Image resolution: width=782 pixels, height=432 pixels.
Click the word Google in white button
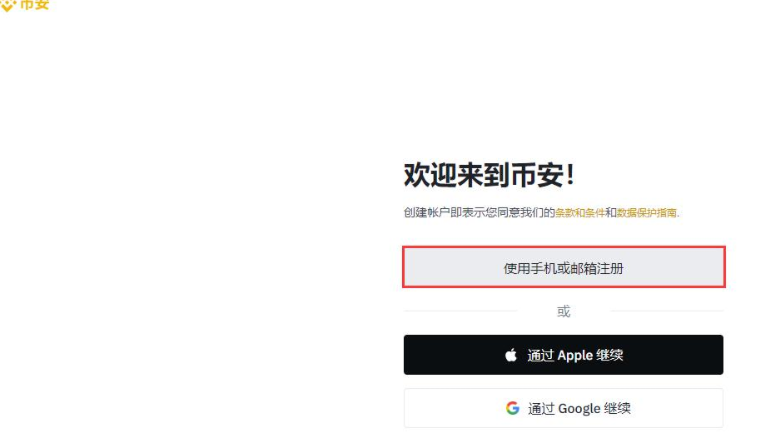click(579, 409)
